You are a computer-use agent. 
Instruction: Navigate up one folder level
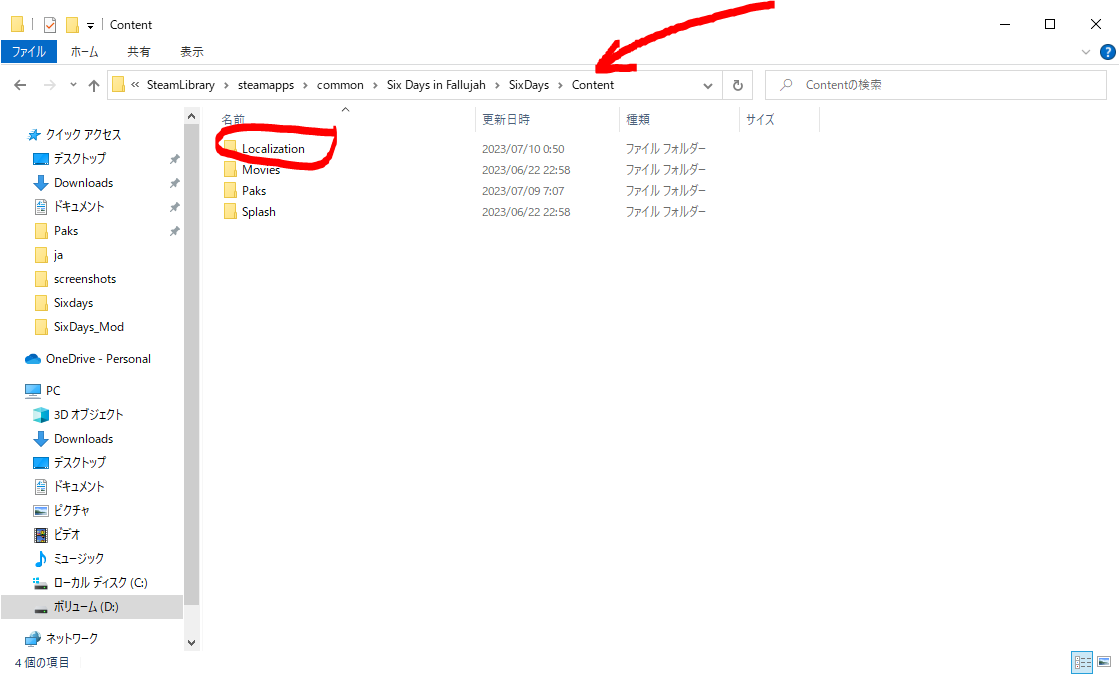click(x=94, y=85)
